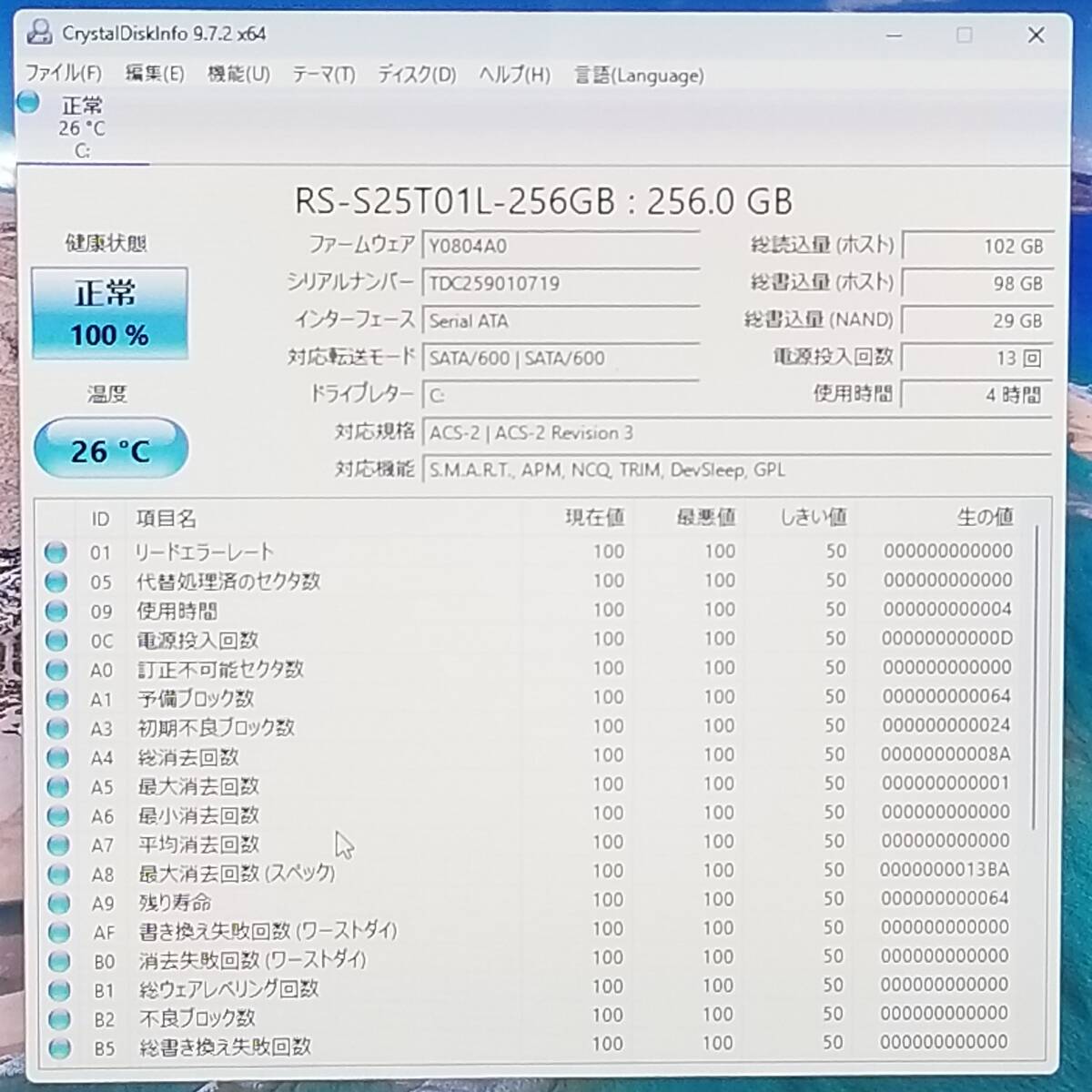Click the disk C: status orb in drive bar
The image size is (1092, 1092).
coord(28,102)
